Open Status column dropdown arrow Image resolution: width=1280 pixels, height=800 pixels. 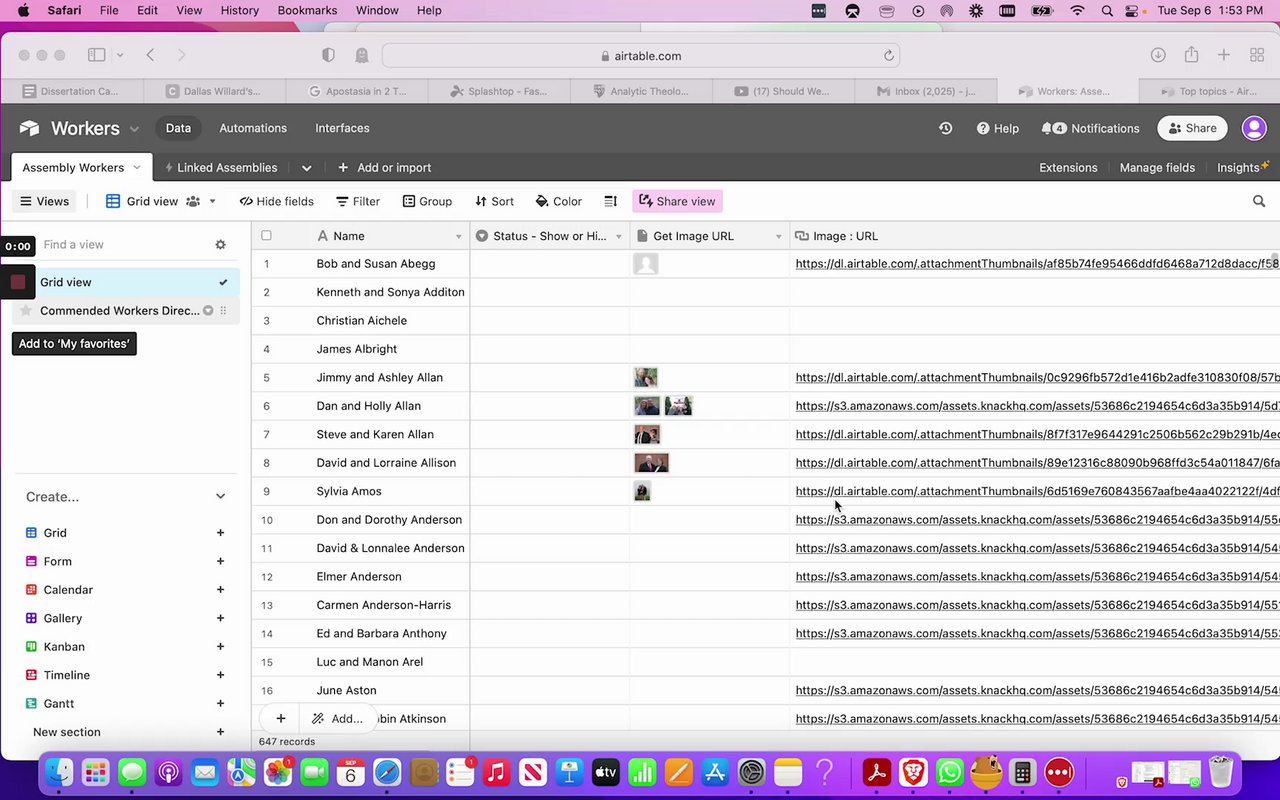click(619, 237)
